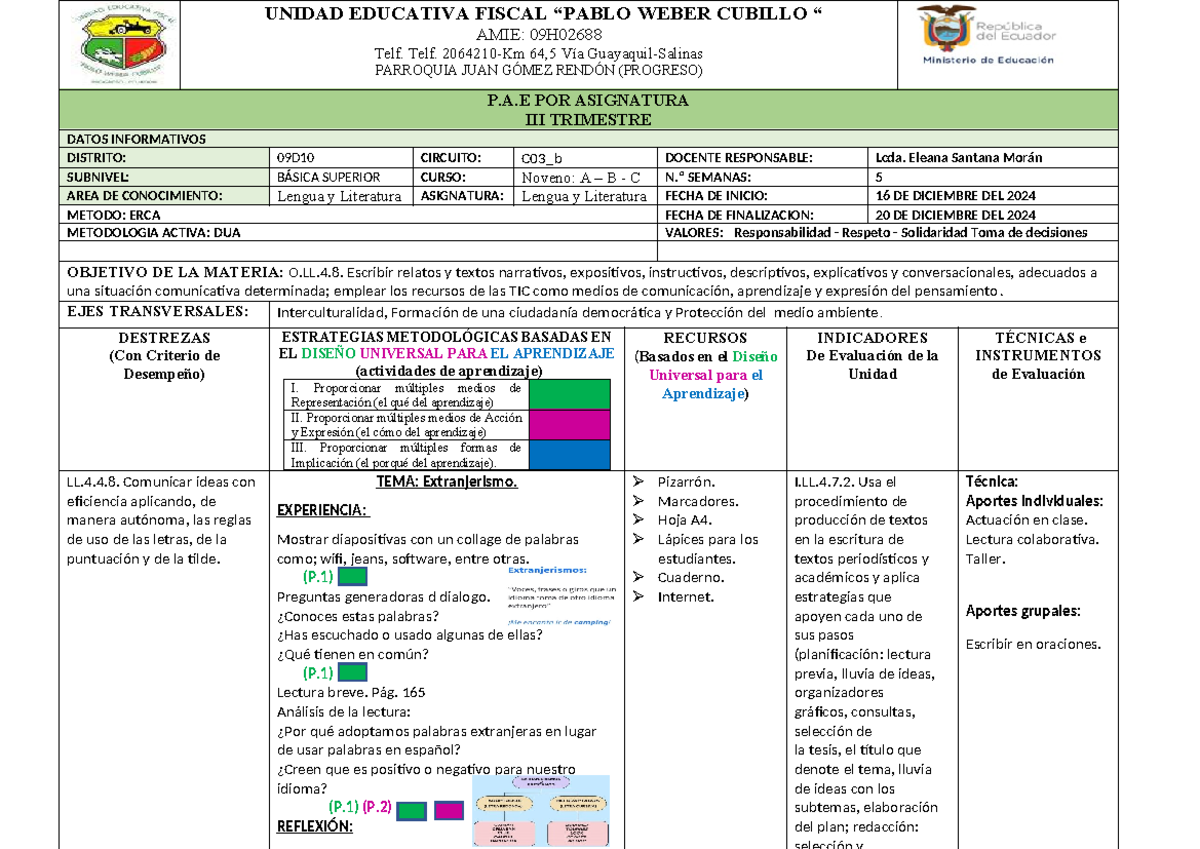Click the METODO: ERCA cell
This screenshot has width=1200, height=849.
click(x=360, y=215)
